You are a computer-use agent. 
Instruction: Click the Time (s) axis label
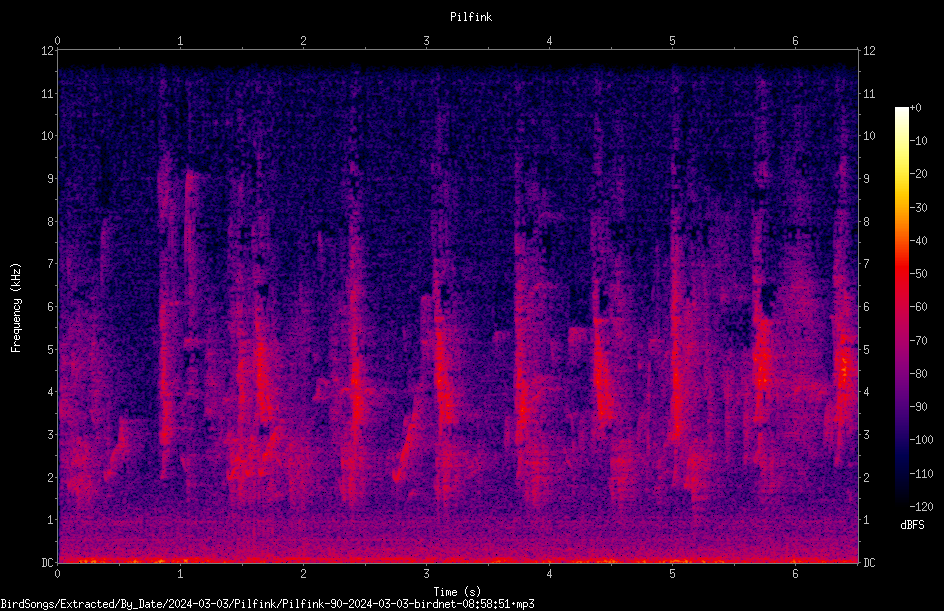(458, 592)
